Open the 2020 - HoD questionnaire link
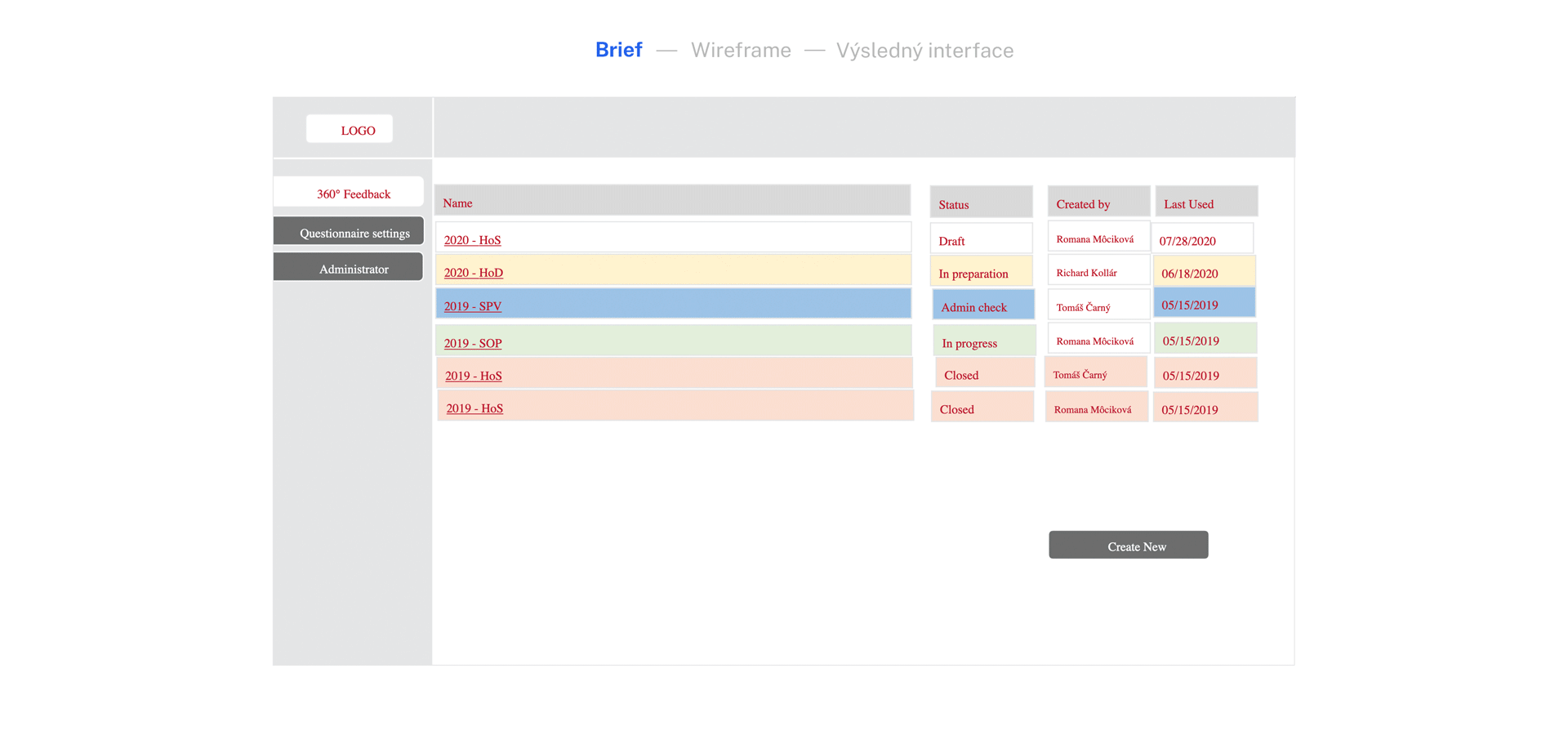 click(x=473, y=273)
